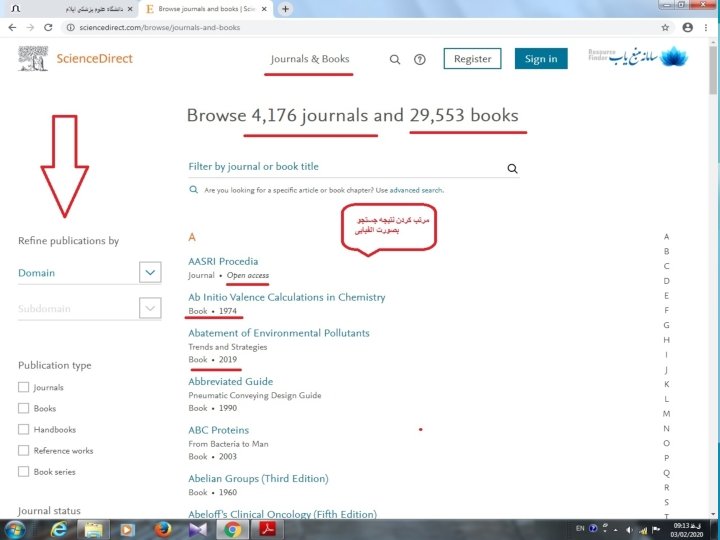Open the header search magnifier icon
Screen dimensions: 720x540
pos(395,59)
